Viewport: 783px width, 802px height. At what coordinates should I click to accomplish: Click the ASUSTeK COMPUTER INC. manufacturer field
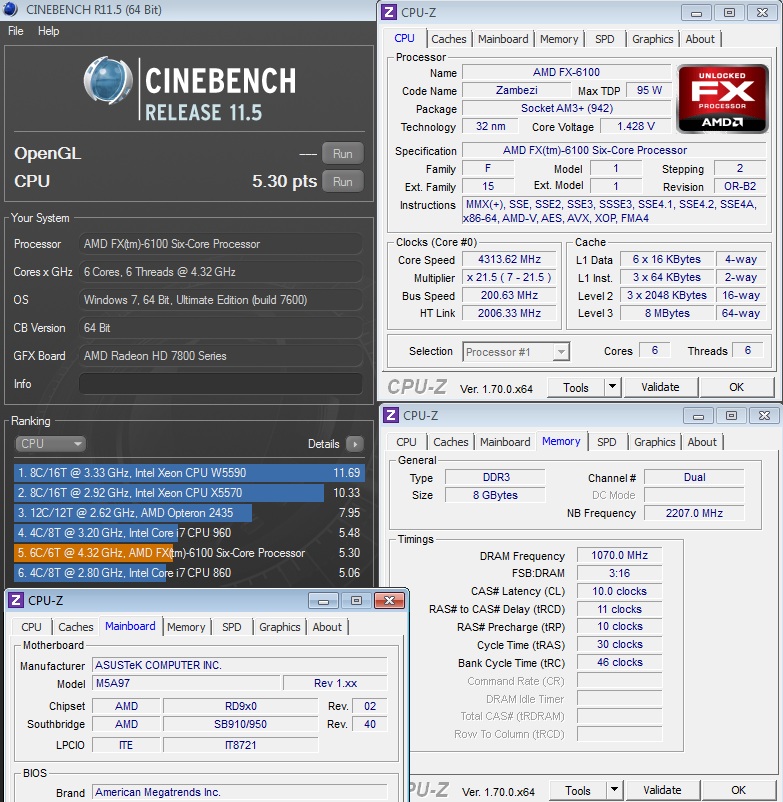click(x=239, y=665)
